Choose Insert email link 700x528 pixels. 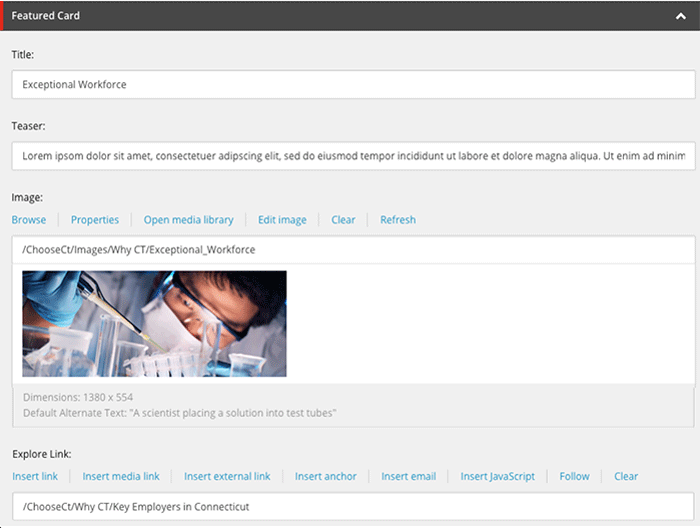point(409,477)
